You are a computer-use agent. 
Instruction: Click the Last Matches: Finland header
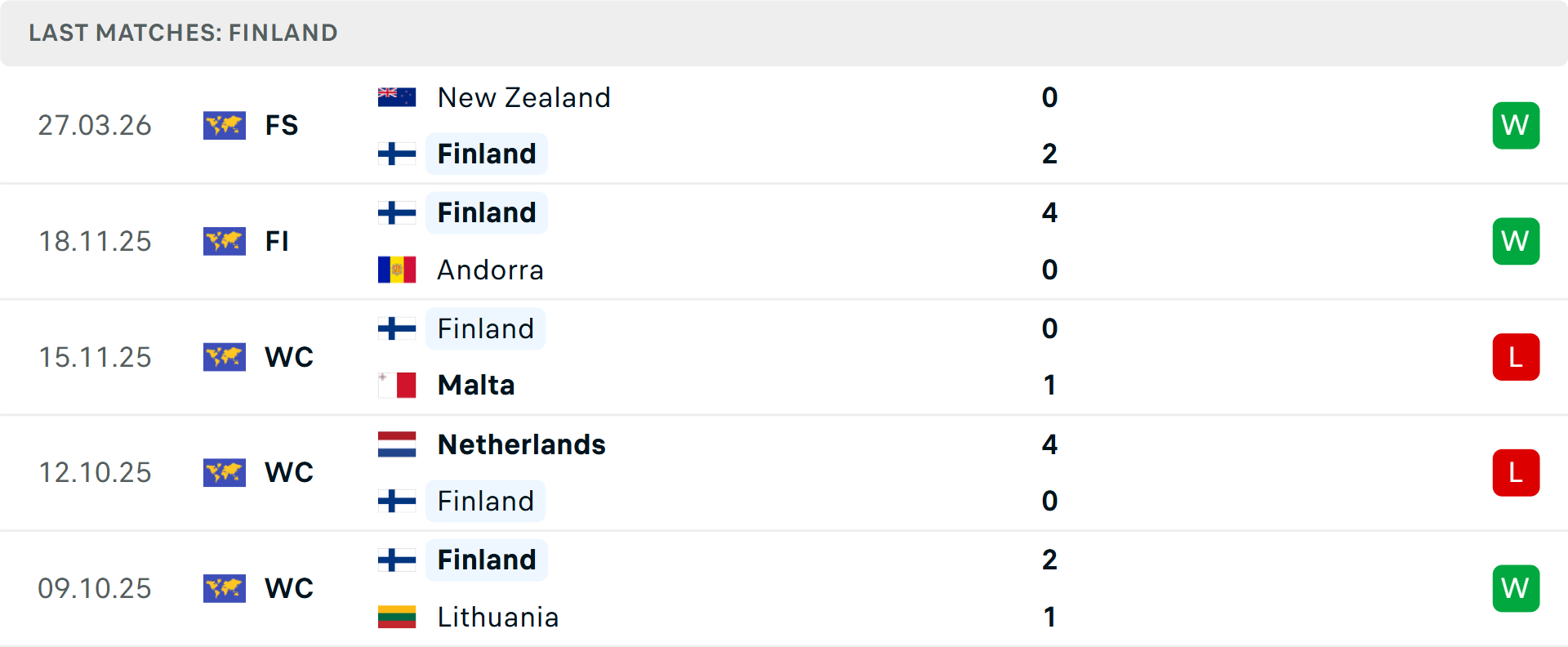click(183, 33)
